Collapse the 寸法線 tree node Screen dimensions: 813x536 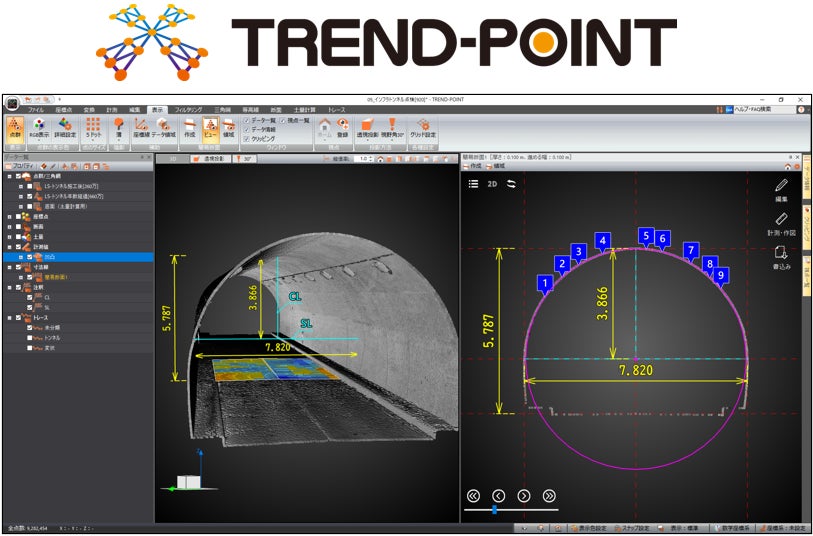tap(9, 267)
